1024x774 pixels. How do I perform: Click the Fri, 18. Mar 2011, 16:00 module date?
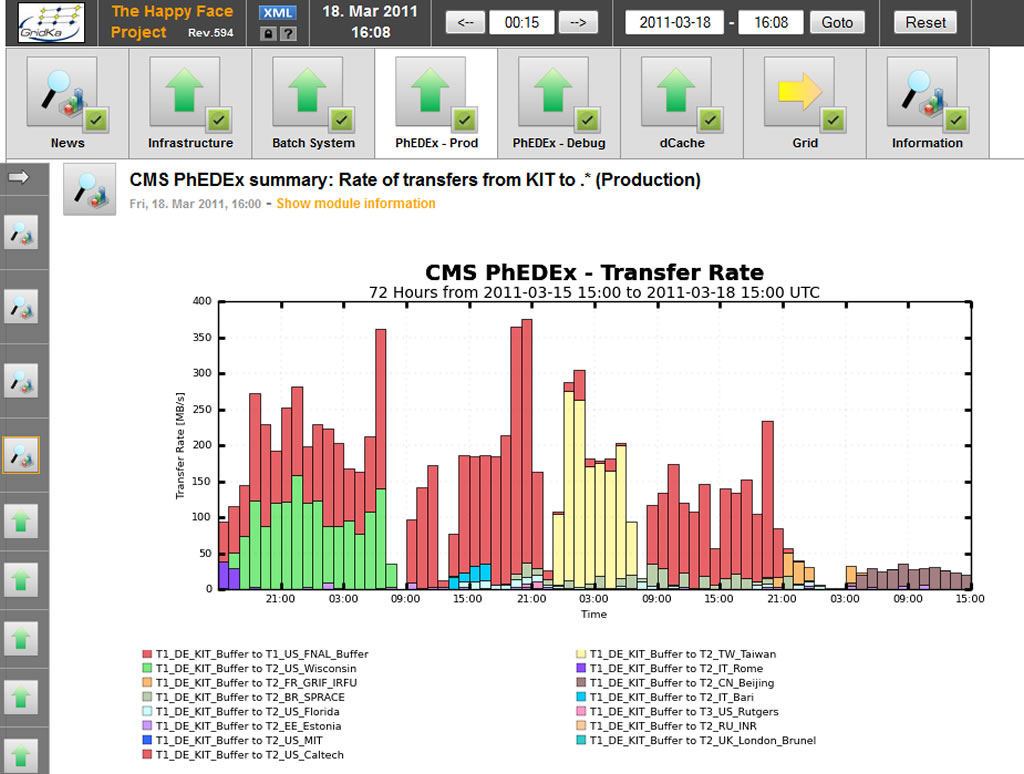tap(195, 204)
